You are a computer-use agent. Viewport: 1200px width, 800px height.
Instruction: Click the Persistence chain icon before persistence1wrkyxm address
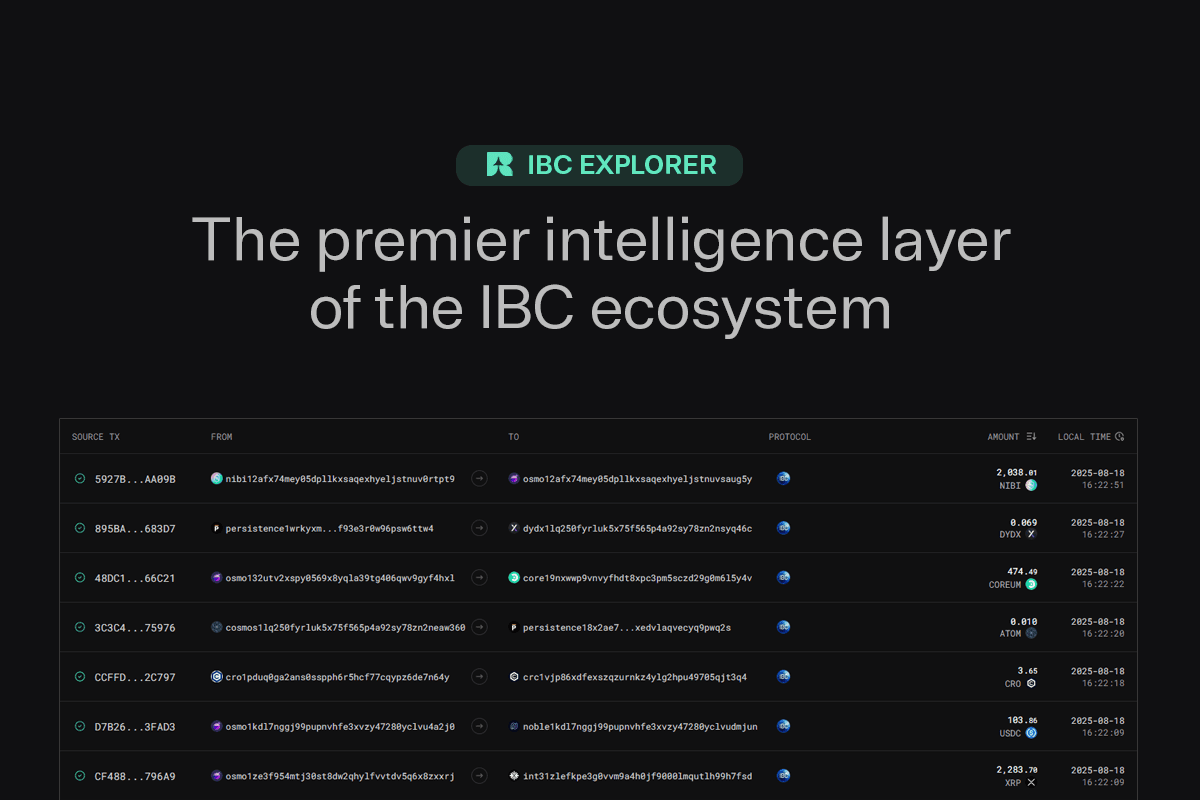tap(216, 528)
